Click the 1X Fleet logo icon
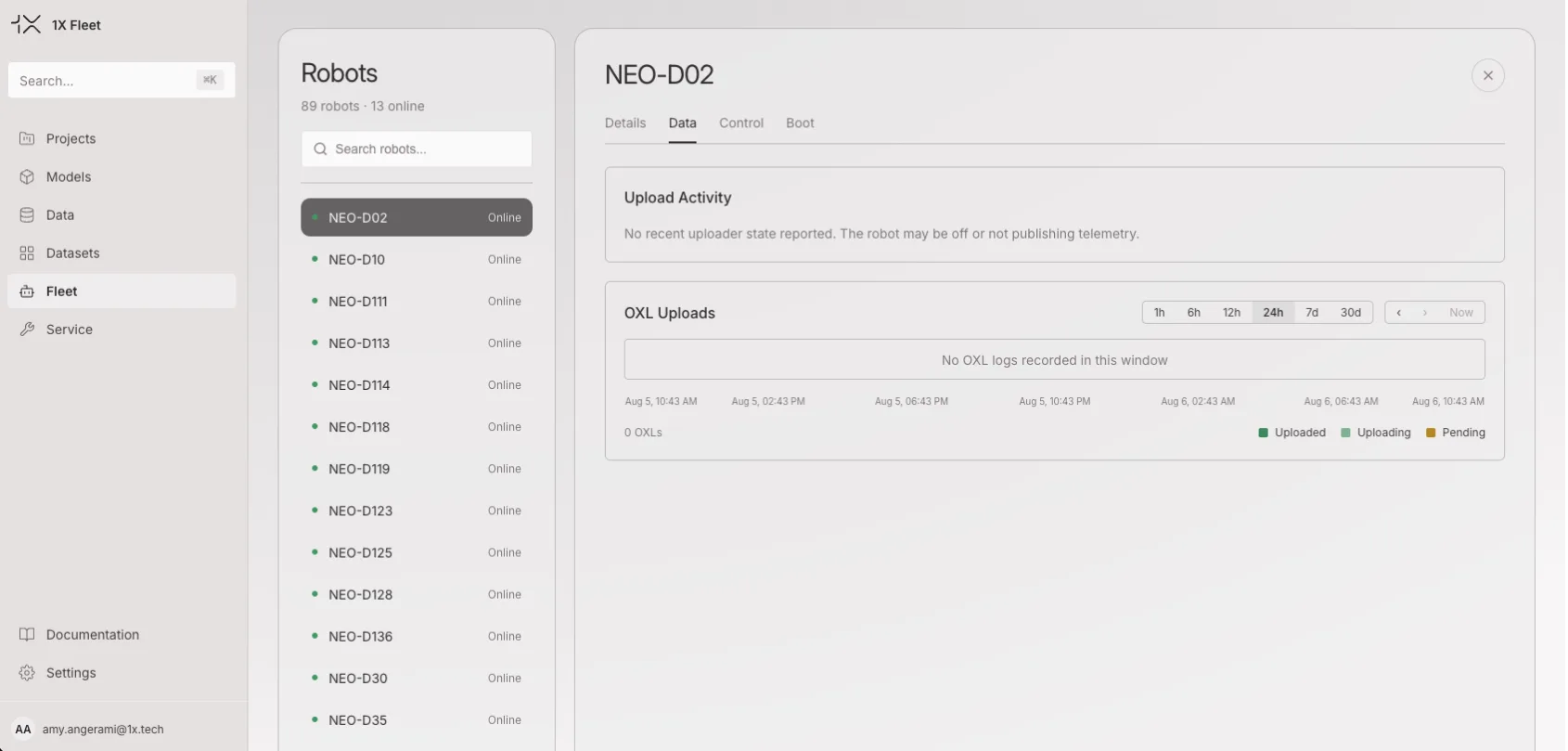 pyautogui.click(x=26, y=24)
